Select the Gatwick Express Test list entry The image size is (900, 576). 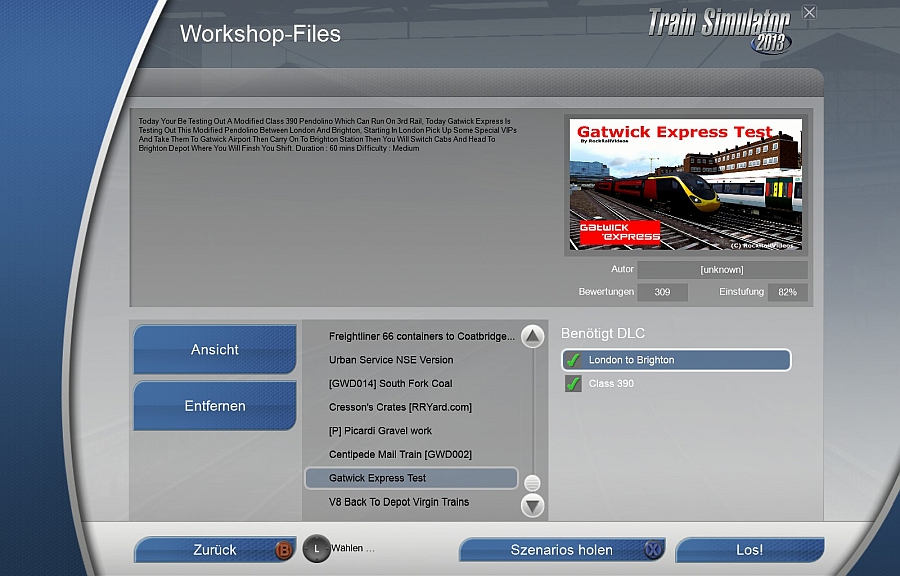coord(411,478)
